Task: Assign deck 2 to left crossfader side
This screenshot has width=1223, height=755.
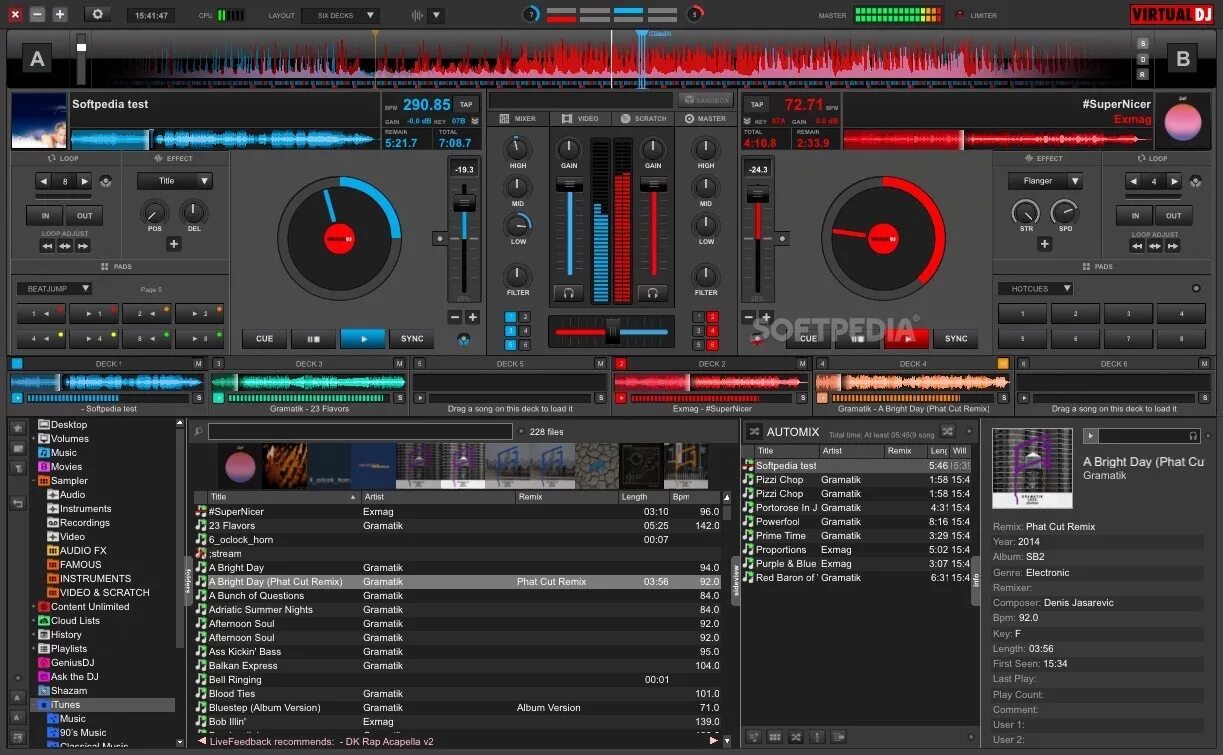Action: [526, 316]
